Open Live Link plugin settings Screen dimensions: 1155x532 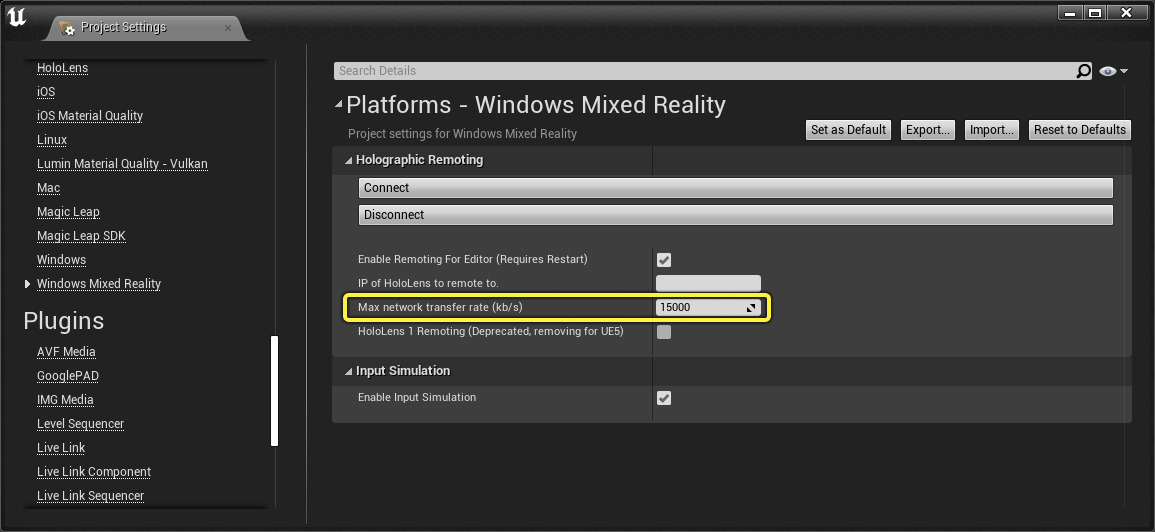[61, 448]
